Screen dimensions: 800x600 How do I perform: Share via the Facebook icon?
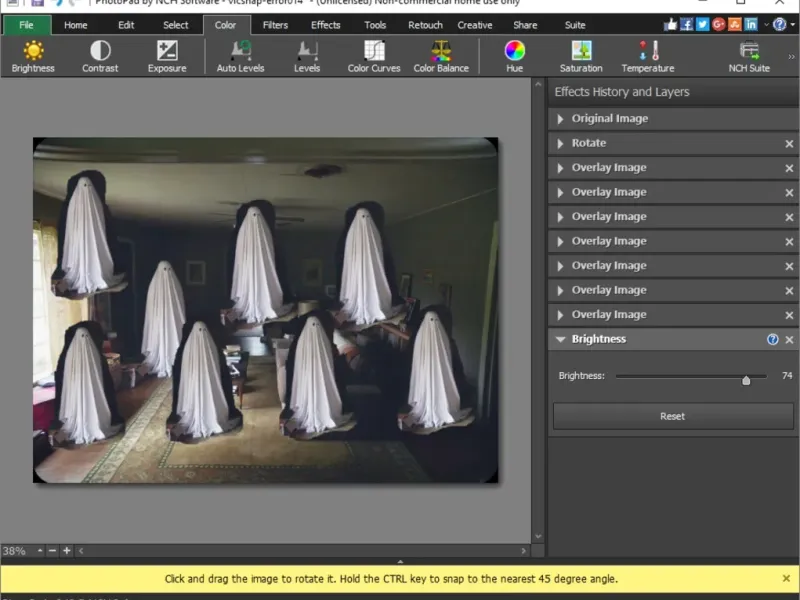[x=686, y=24]
